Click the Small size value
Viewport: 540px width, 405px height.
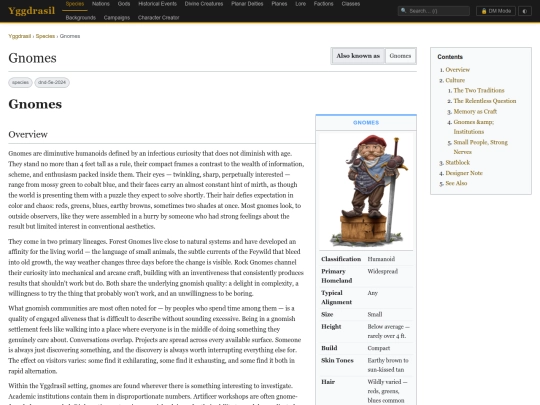[x=375, y=314]
